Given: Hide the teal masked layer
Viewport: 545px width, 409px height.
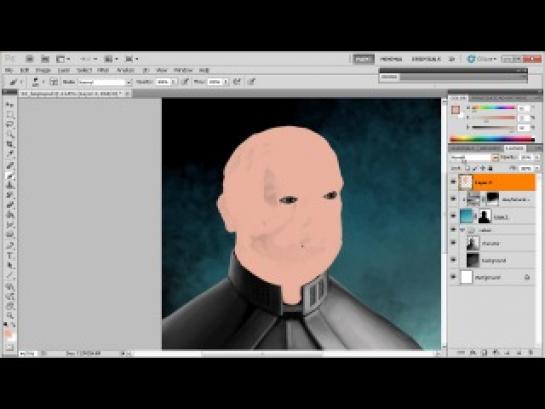Looking at the screenshot, I should pos(453,216).
